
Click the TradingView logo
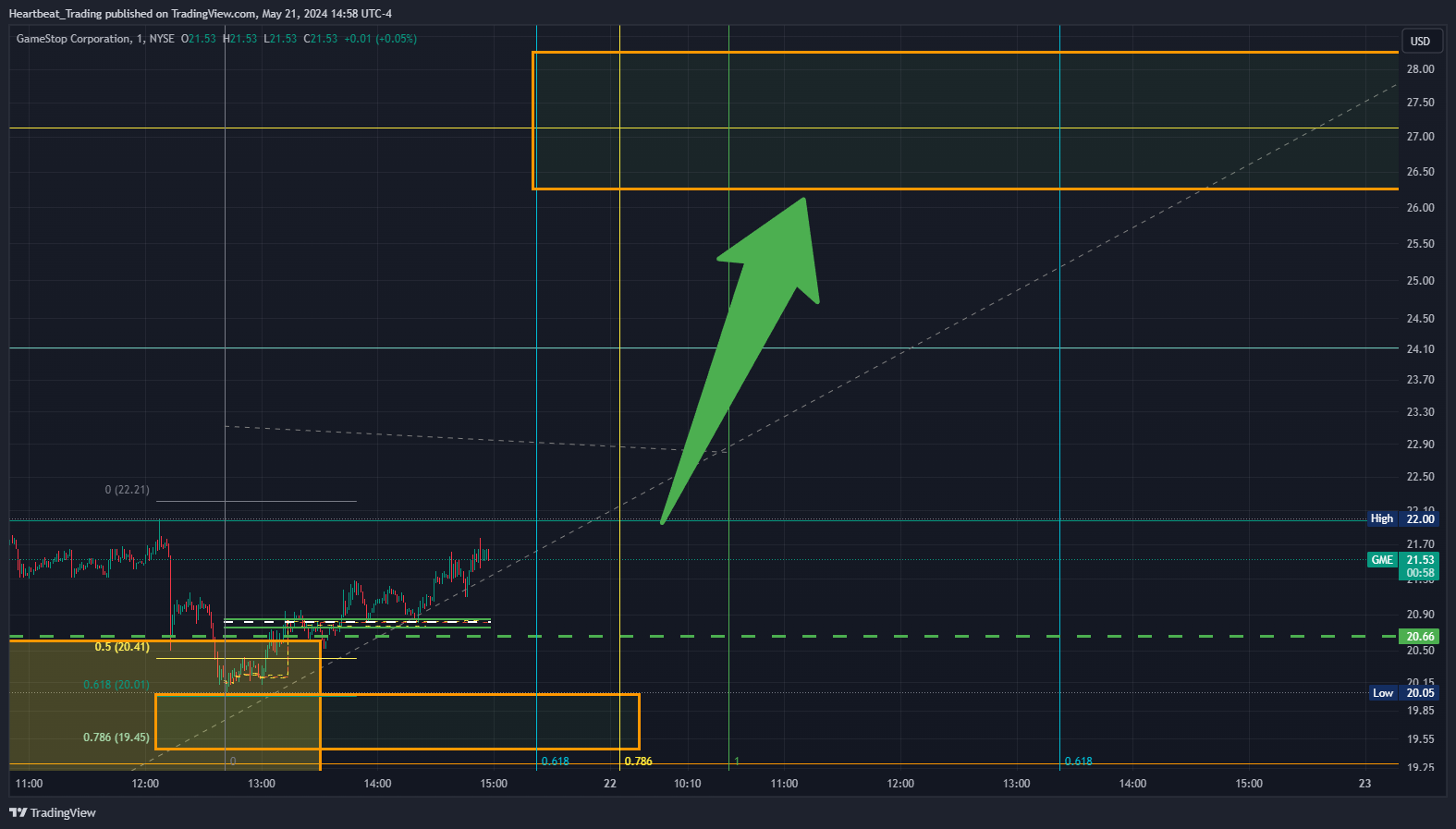click(53, 812)
